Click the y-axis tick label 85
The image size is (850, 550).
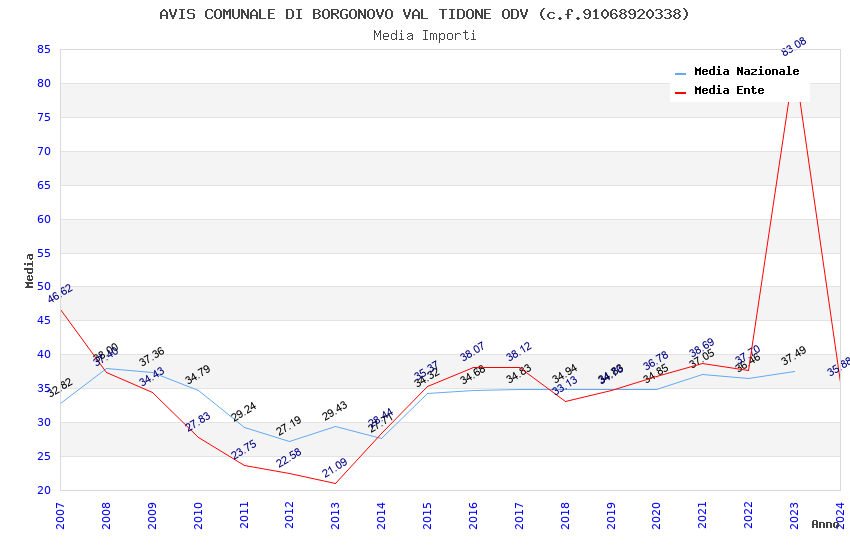(x=44, y=49)
